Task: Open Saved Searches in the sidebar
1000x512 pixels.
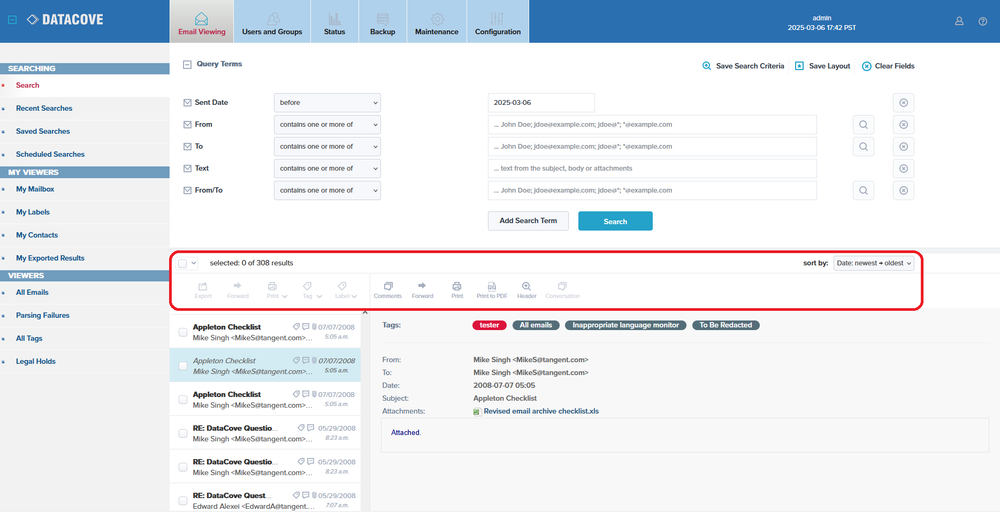Action: coord(43,131)
